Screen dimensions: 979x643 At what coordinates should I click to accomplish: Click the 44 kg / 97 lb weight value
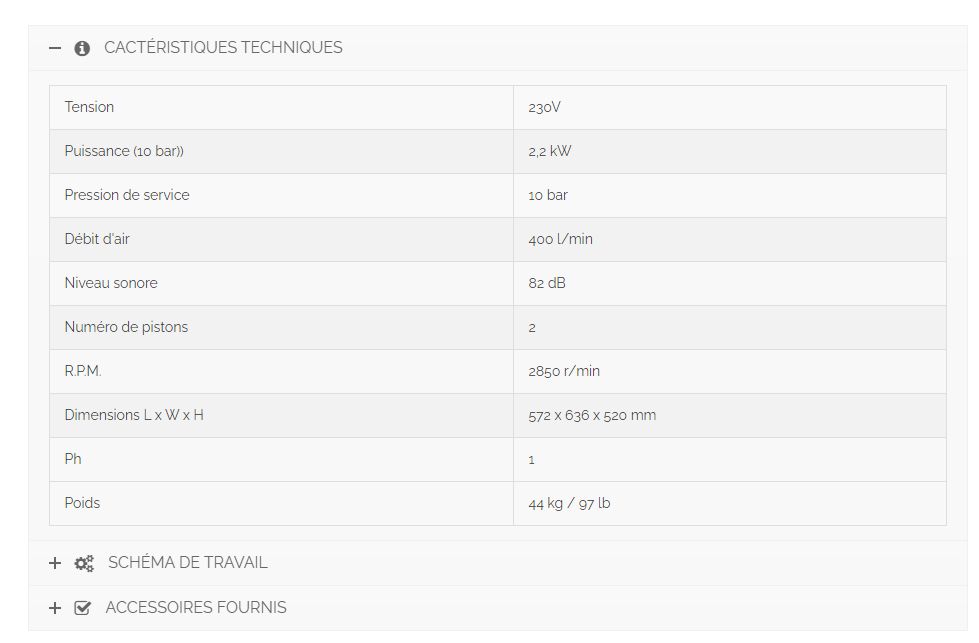(x=567, y=503)
